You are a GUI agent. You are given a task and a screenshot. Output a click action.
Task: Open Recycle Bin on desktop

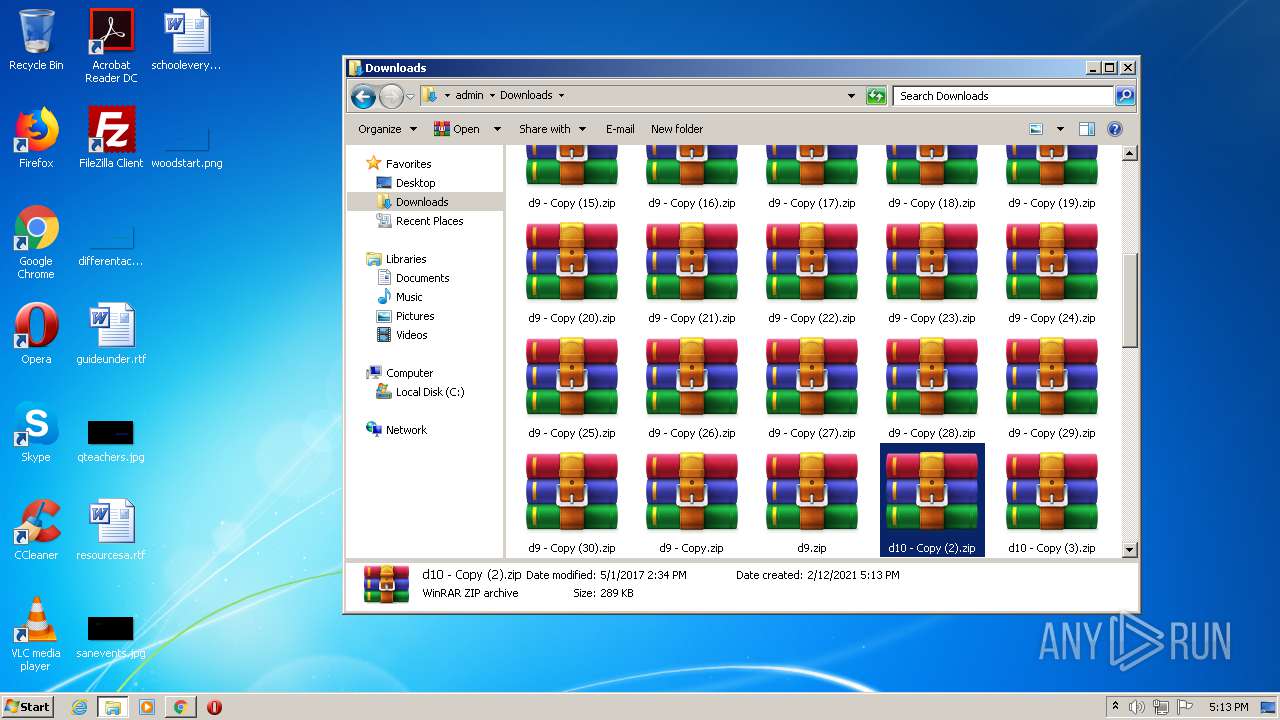[36, 40]
